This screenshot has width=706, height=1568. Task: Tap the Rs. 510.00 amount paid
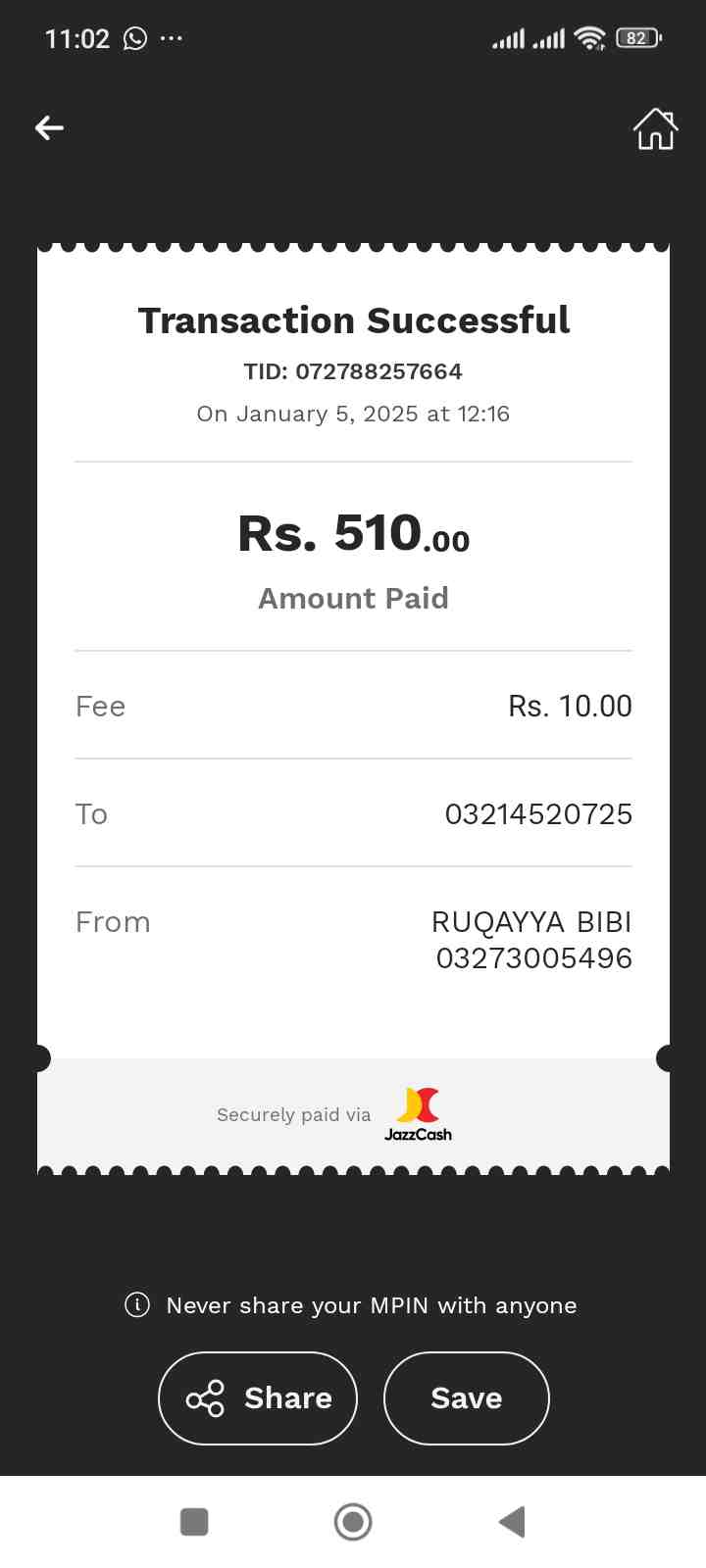click(353, 534)
